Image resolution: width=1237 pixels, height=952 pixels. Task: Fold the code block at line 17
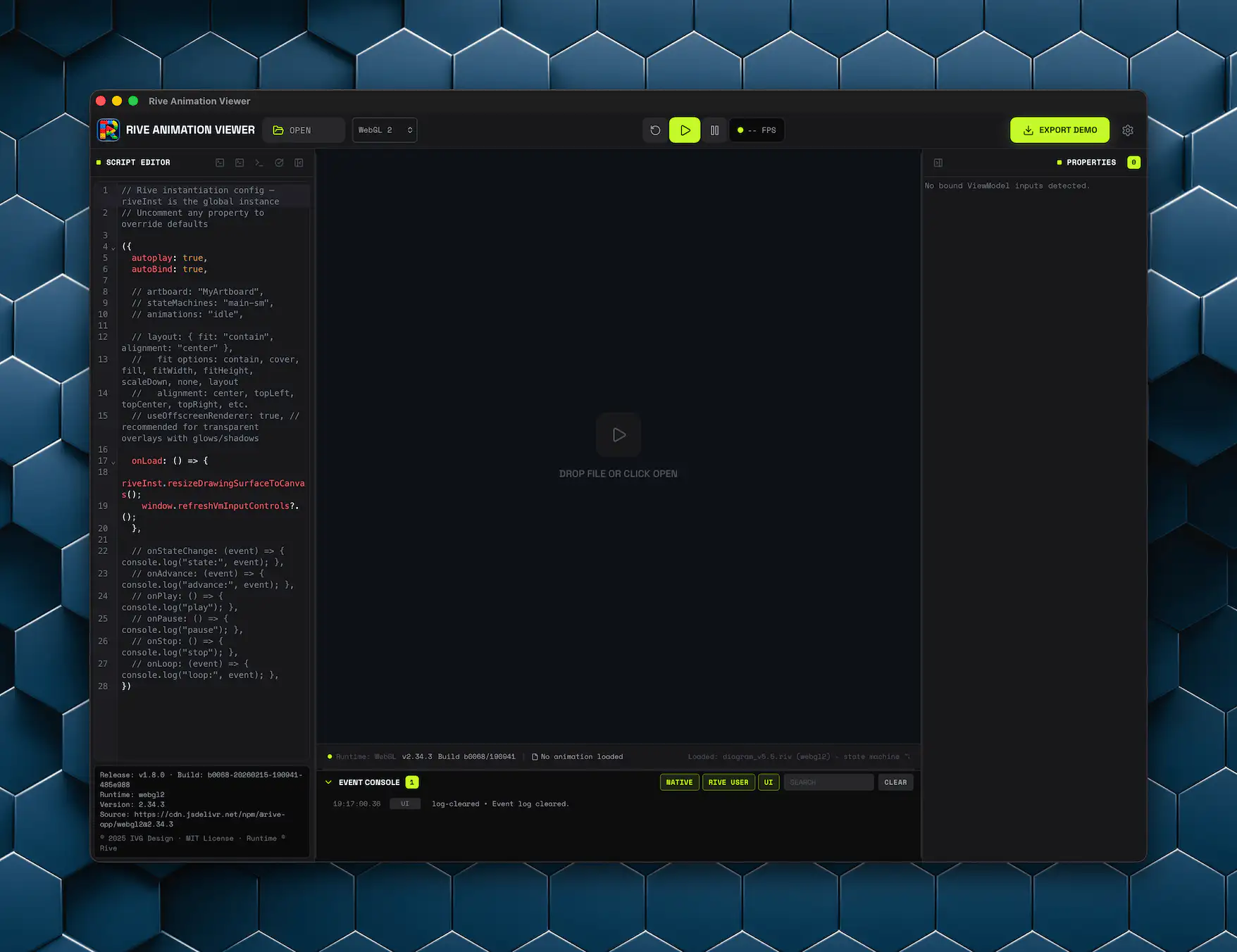(113, 463)
